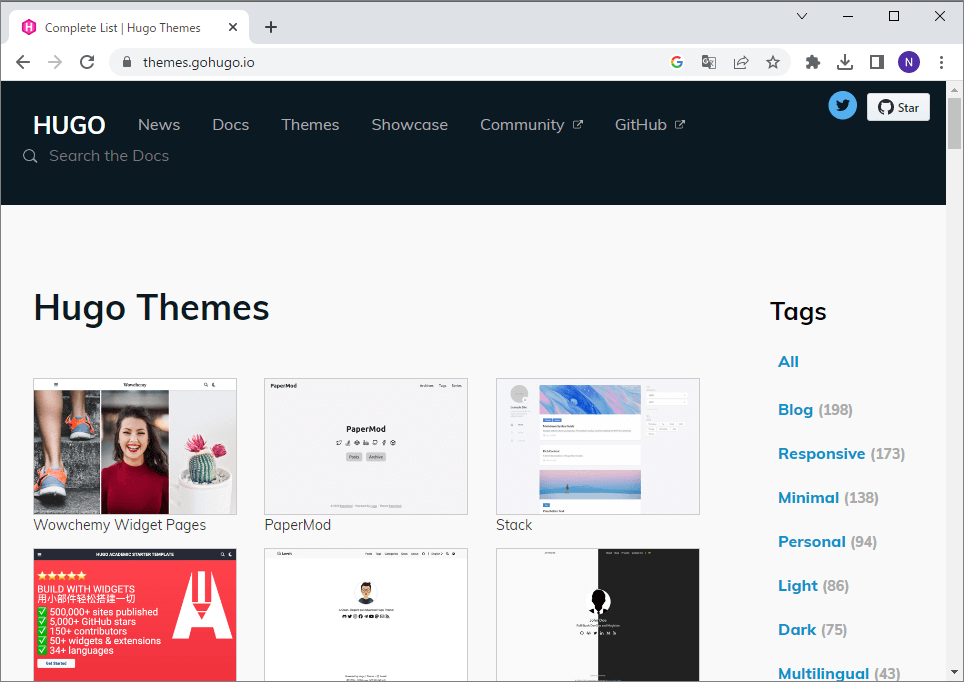This screenshot has height=682, width=964.
Task: Click the Translate page icon
Action: (x=709, y=62)
